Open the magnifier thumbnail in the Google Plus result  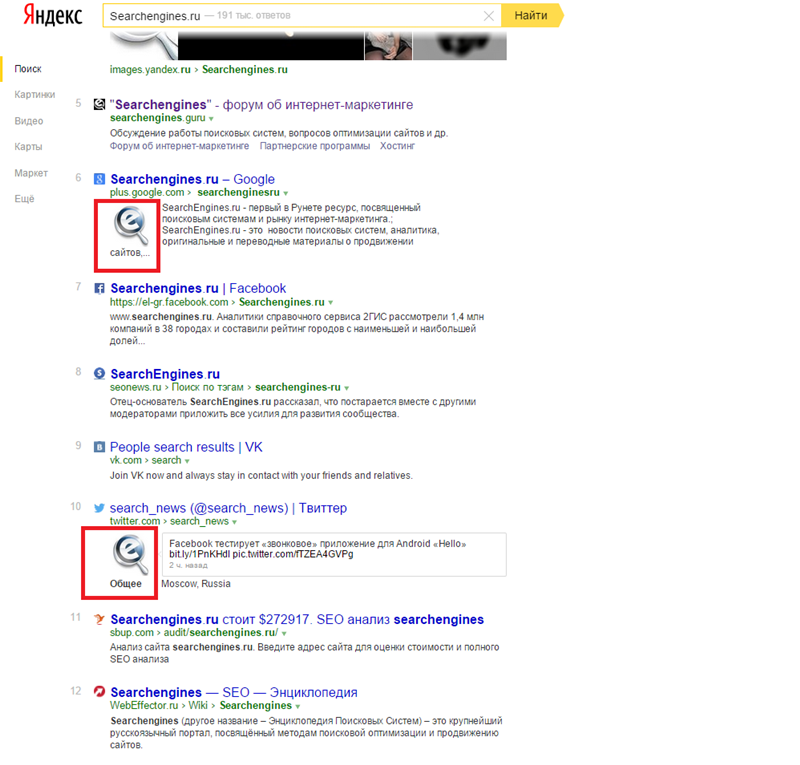[131, 226]
